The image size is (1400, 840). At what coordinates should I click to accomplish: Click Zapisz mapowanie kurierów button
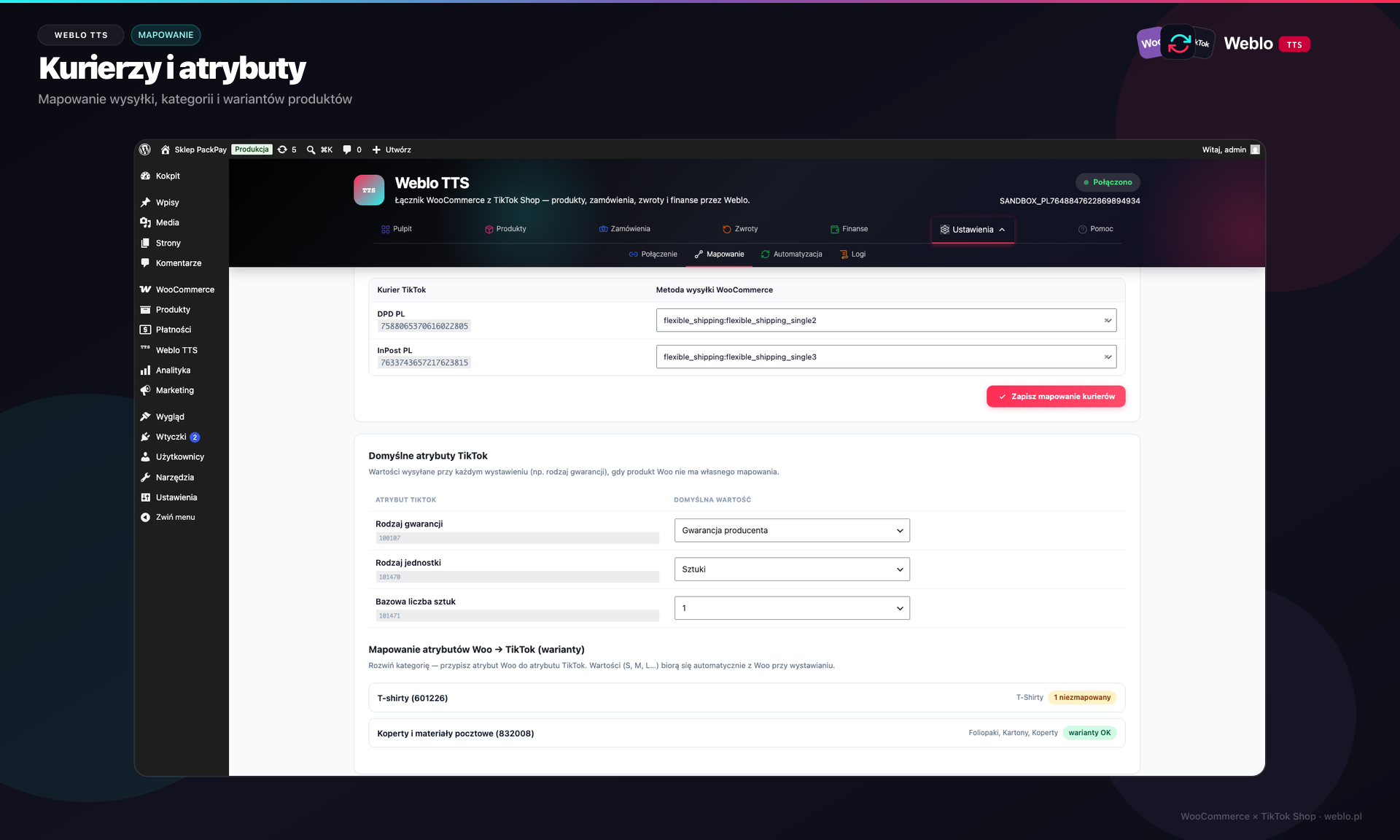tap(1055, 397)
